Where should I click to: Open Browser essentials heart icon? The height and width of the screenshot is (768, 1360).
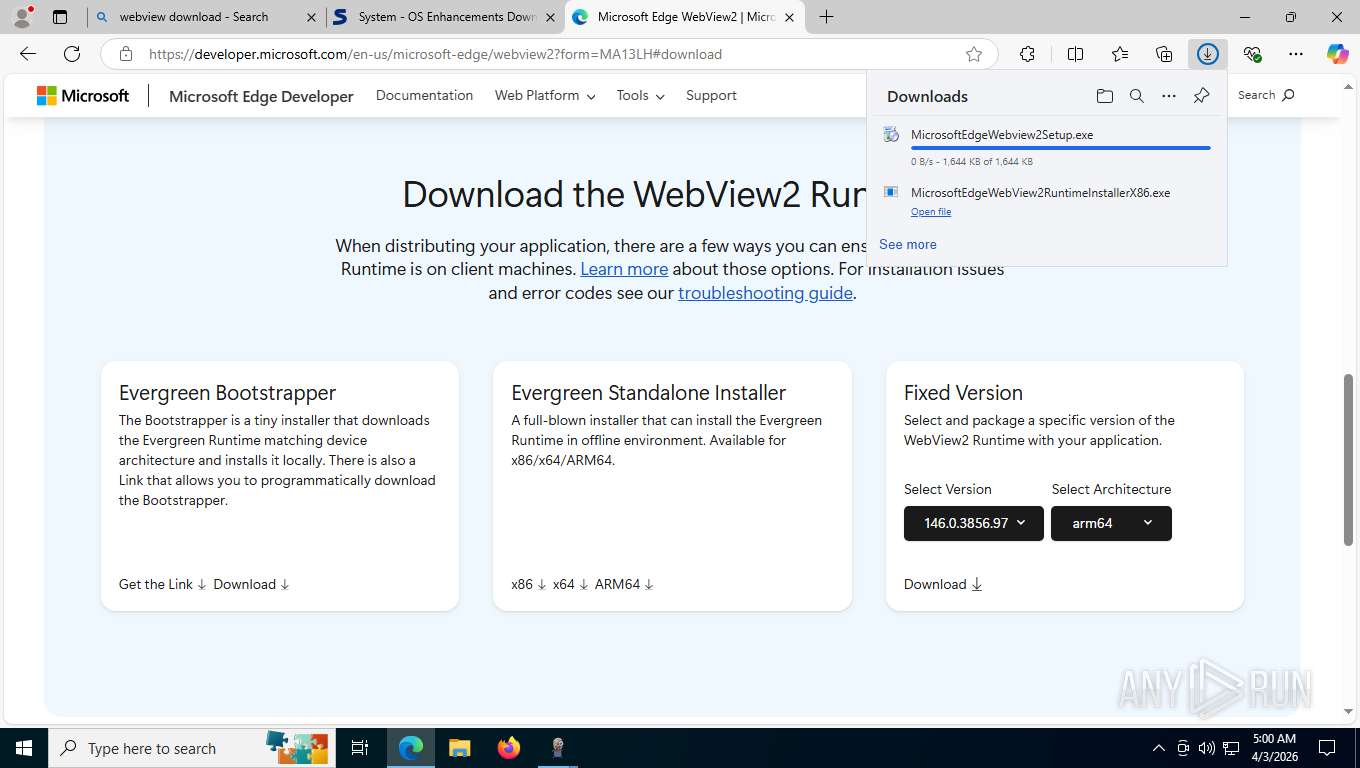(x=1252, y=54)
